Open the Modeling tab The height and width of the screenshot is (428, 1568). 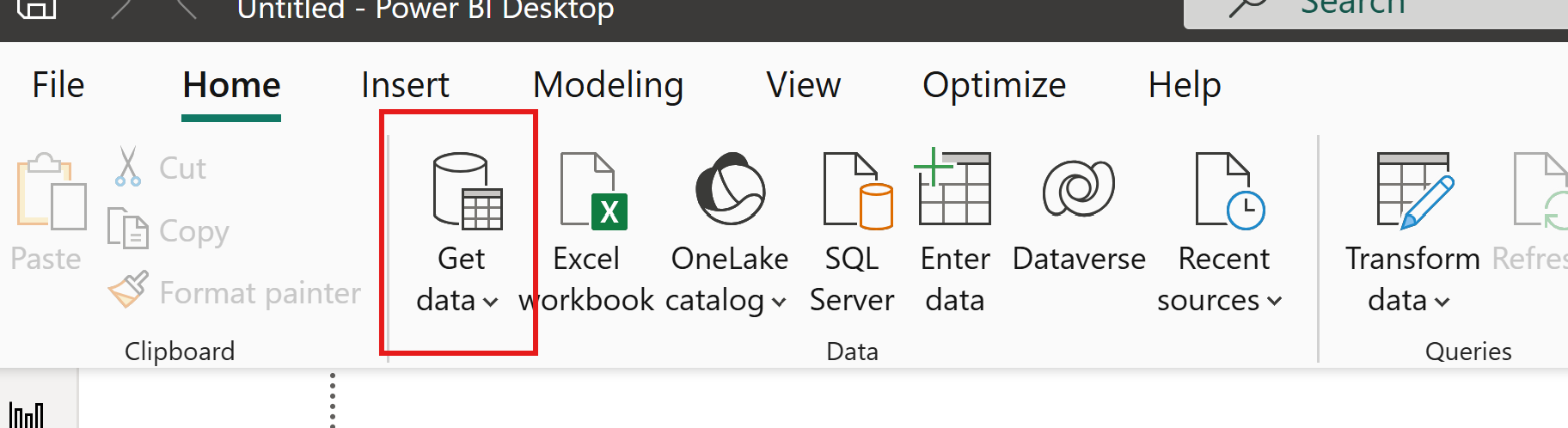coord(608,85)
